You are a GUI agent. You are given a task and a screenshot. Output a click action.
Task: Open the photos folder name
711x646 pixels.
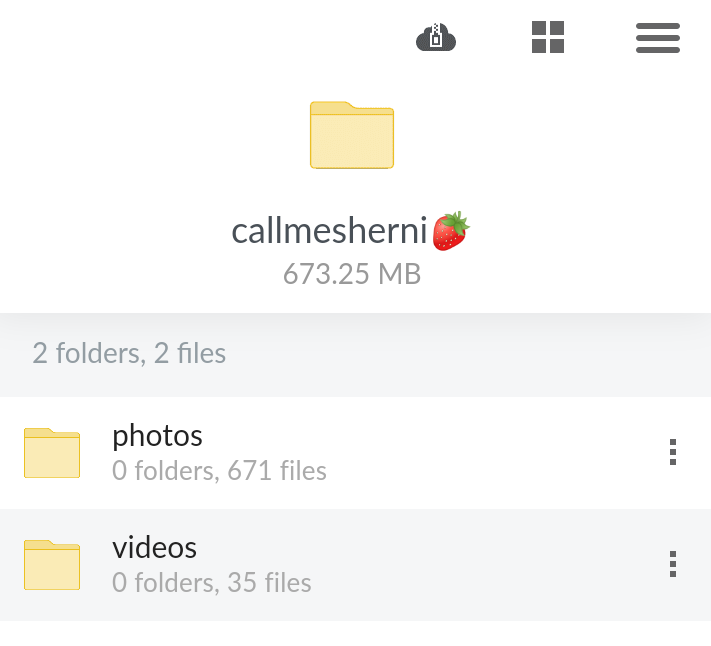click(x=157, y=436)
